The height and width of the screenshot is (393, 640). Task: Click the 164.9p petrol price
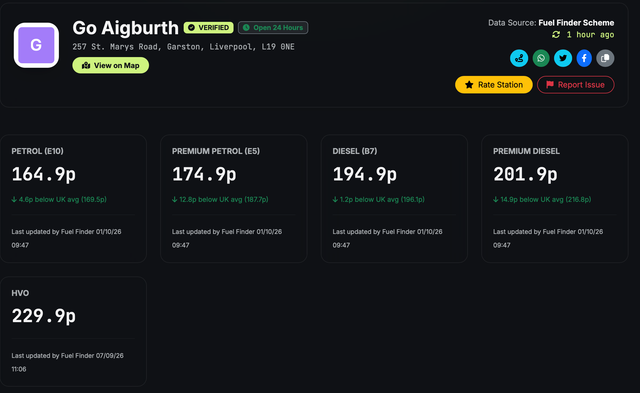tap(44, 175)
